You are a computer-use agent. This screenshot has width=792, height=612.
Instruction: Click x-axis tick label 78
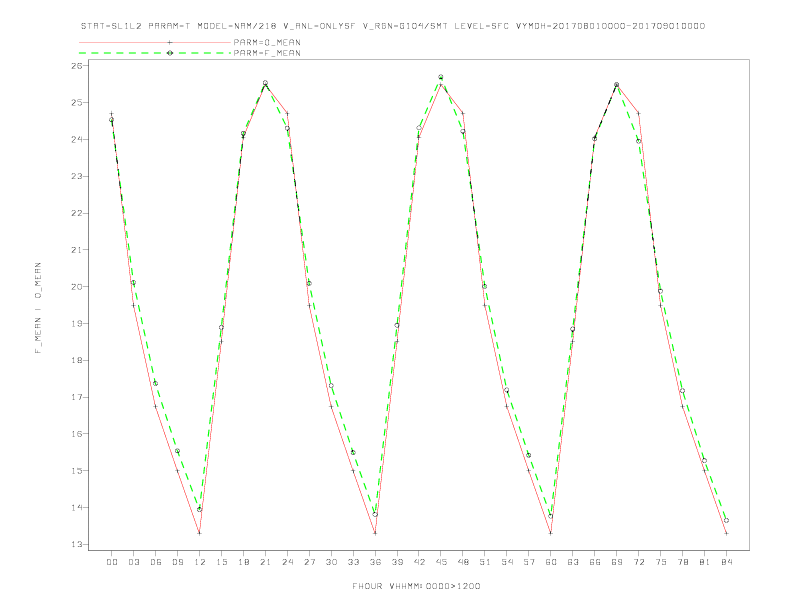pos(682,562)
